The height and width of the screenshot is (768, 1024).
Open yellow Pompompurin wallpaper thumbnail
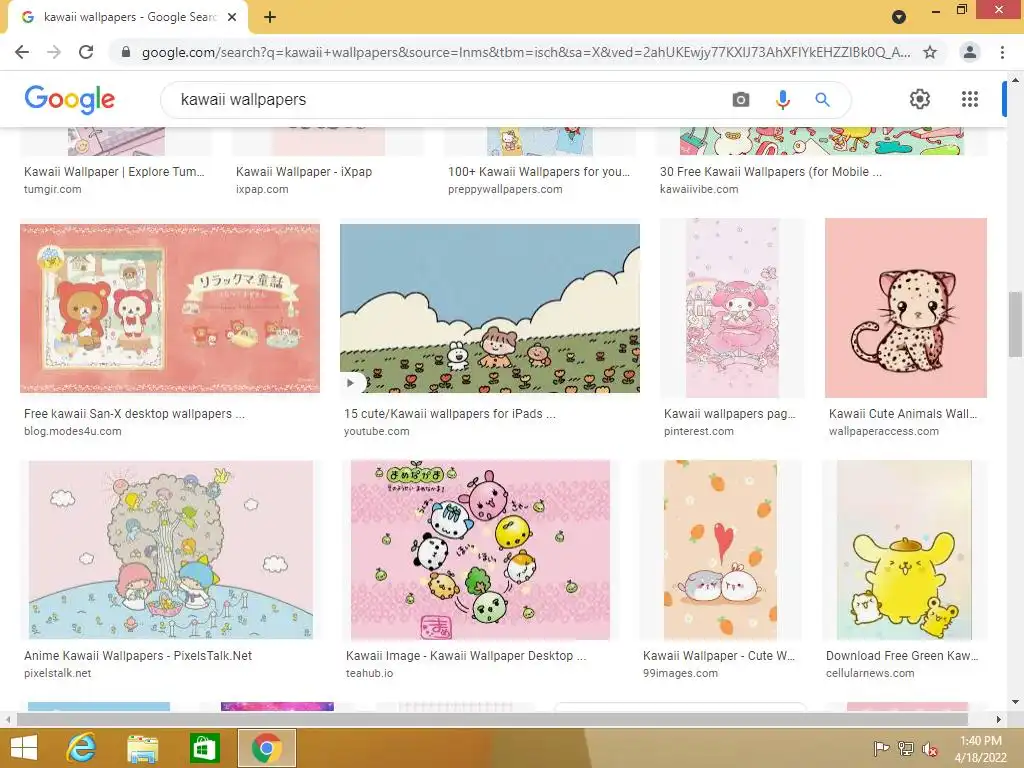click(x=904, y=550)
